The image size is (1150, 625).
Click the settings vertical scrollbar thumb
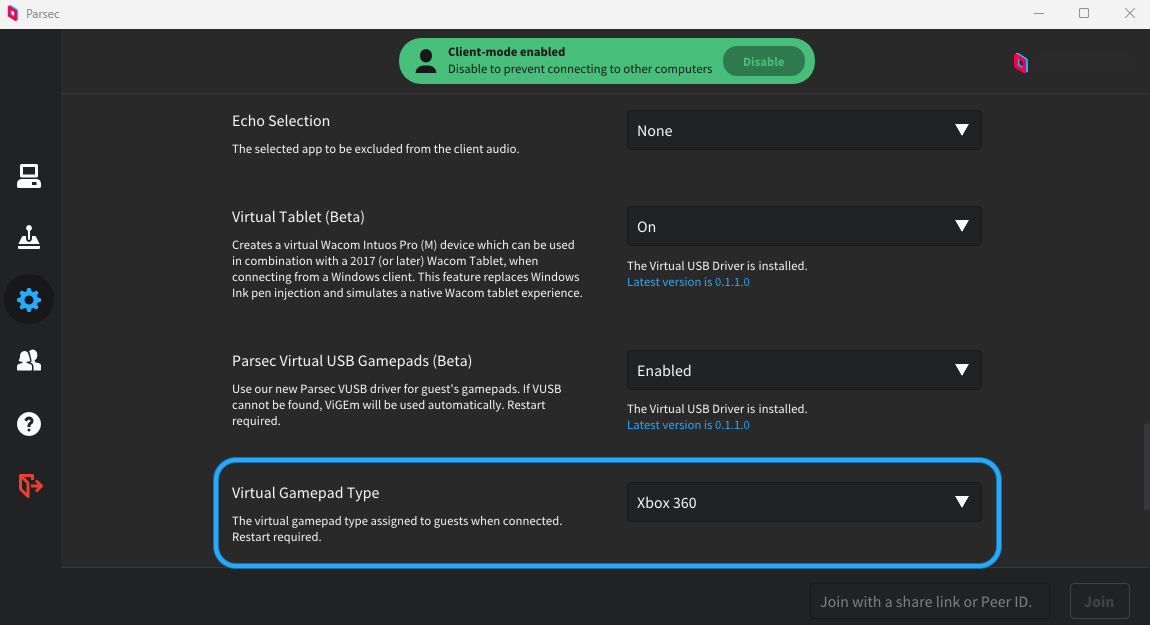point(1146,467)
